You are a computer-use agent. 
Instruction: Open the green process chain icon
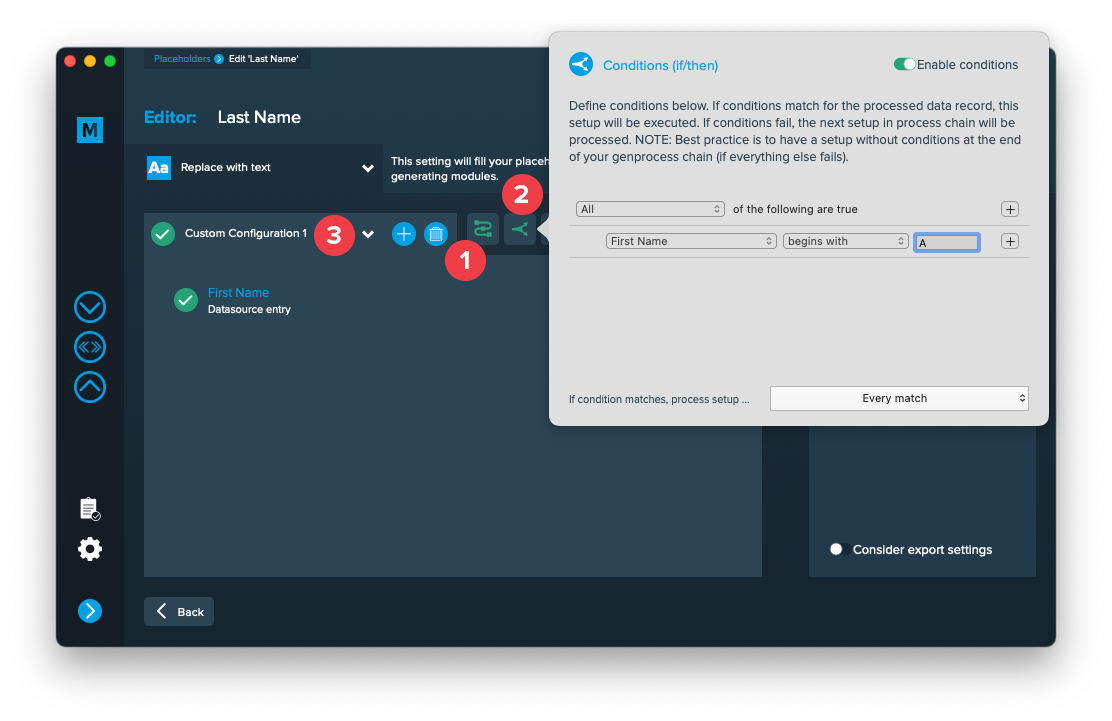click(x=483, y=229)
